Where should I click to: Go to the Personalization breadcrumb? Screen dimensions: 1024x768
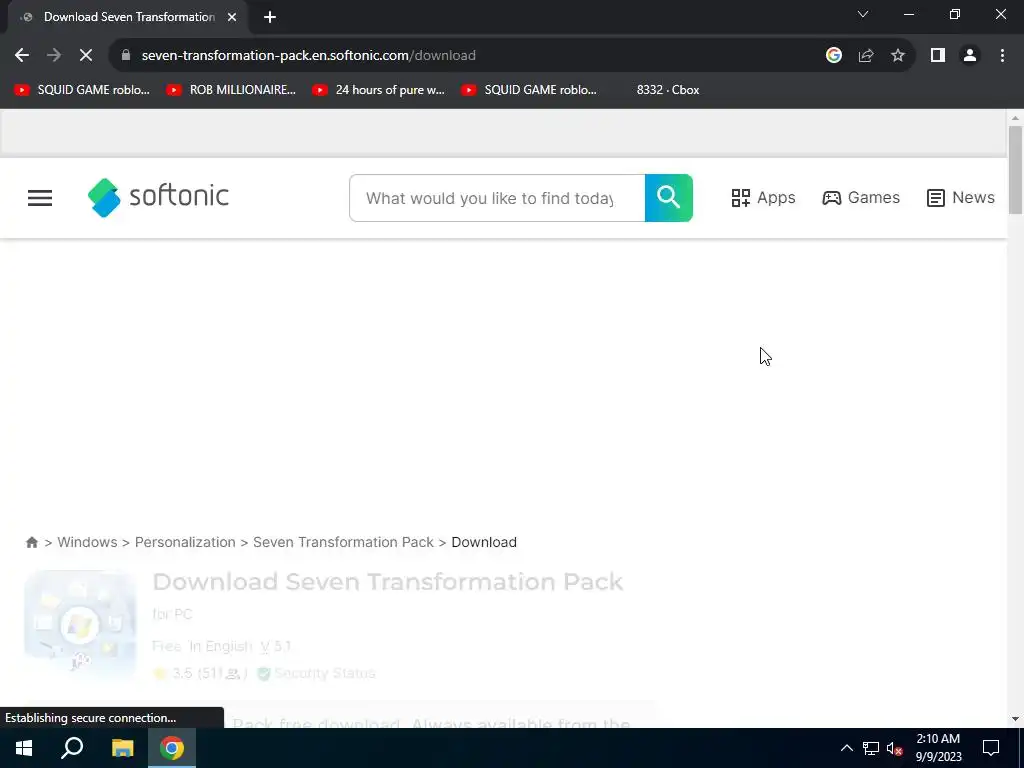point(185,543)
